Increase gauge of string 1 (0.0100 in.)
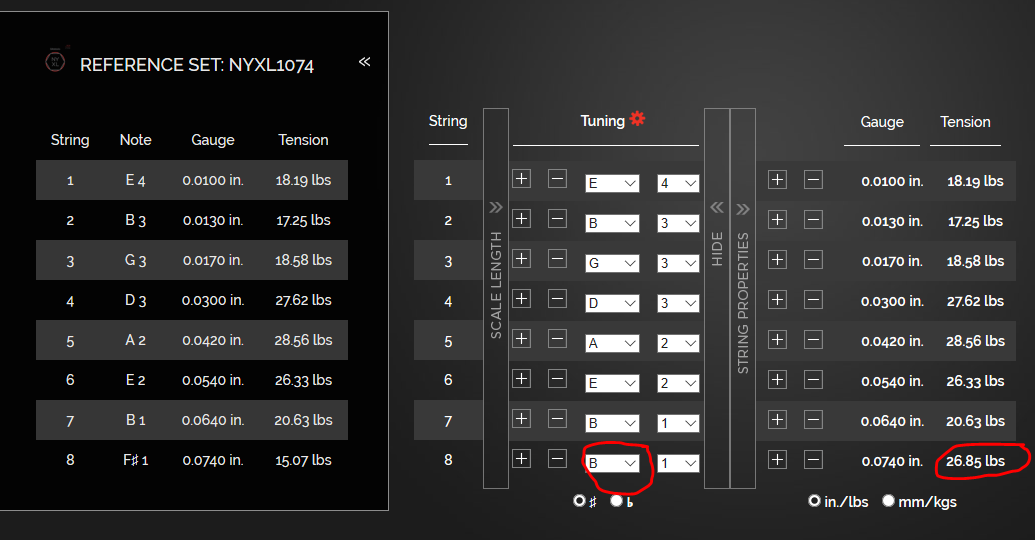The image size is (1035, 540). [778, 180]
